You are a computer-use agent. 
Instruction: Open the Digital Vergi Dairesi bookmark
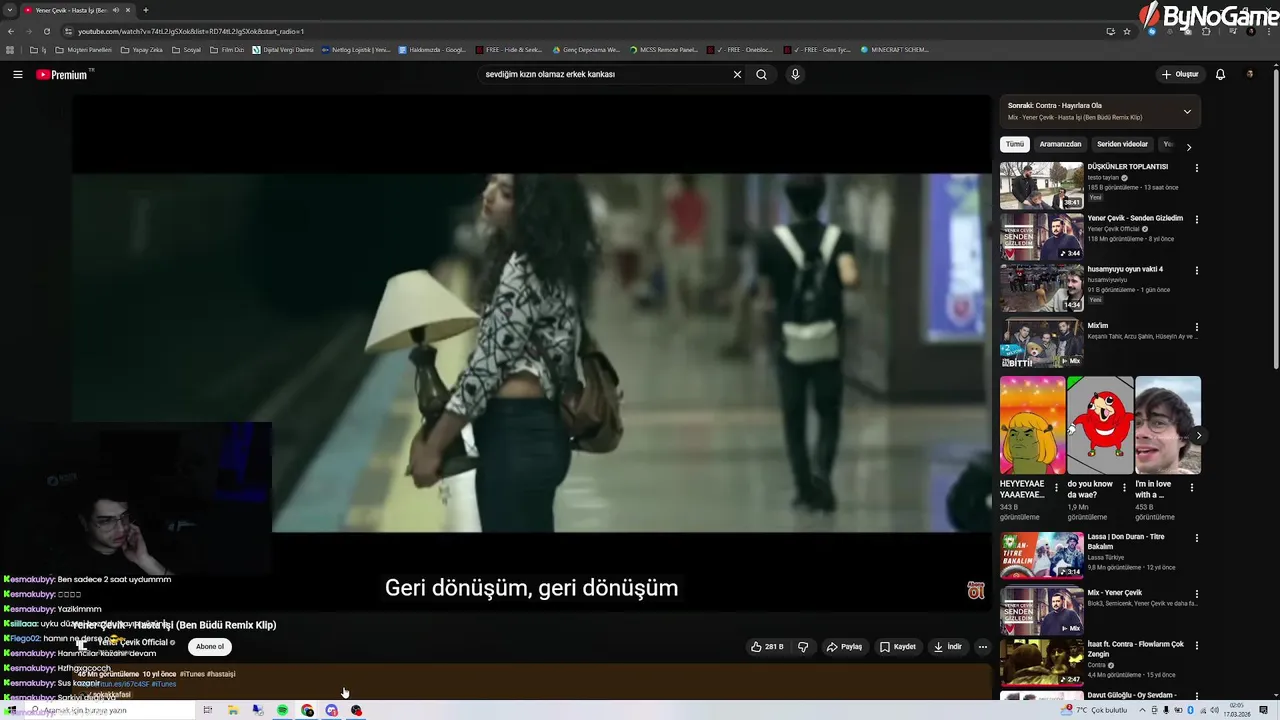[x=283, y=49]
